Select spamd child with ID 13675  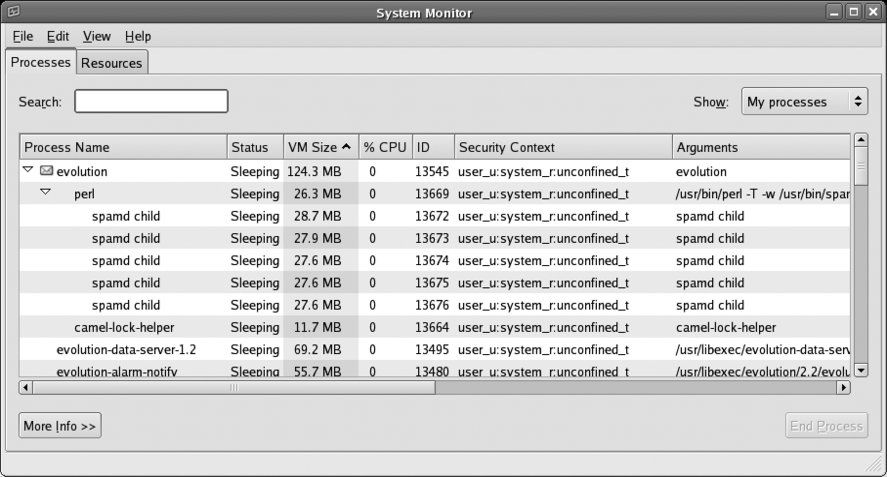[x=434, y=282]
